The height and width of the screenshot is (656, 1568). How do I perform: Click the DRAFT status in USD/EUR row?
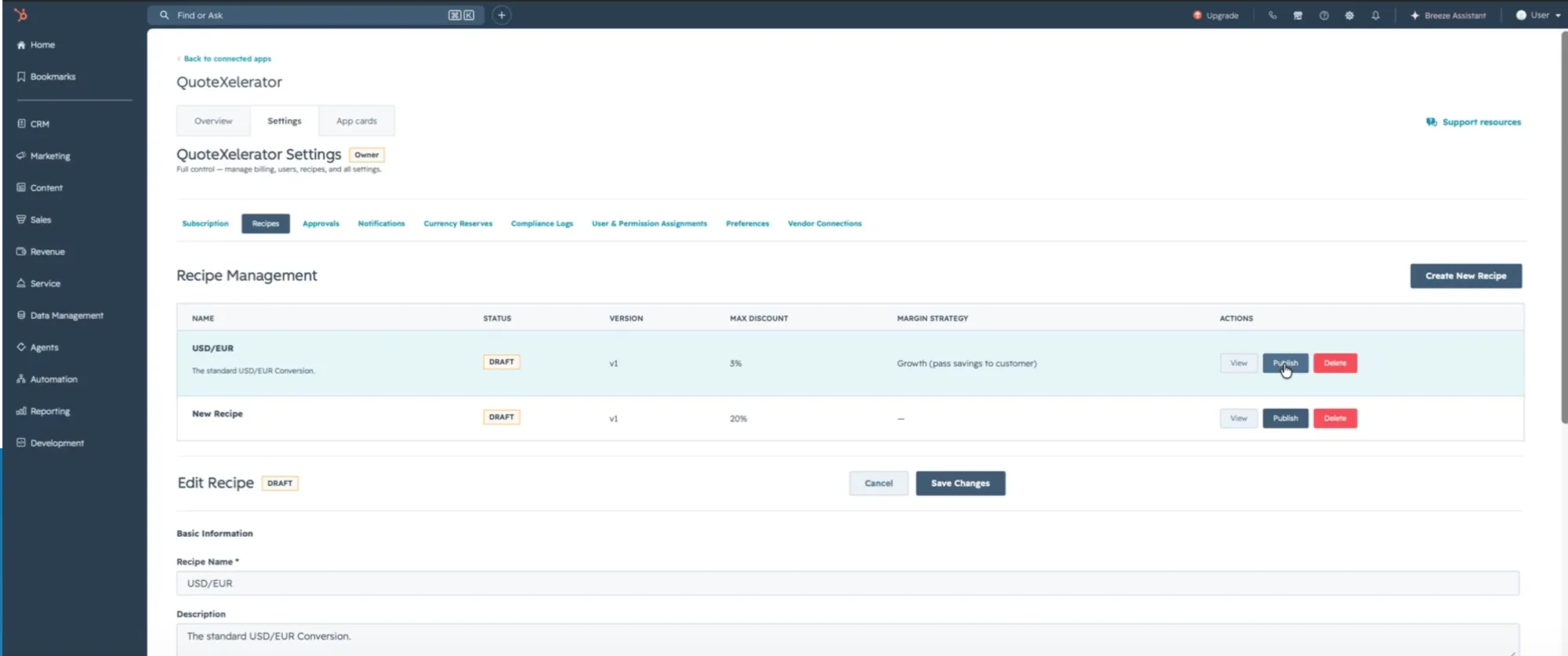[x=502, y=362]
